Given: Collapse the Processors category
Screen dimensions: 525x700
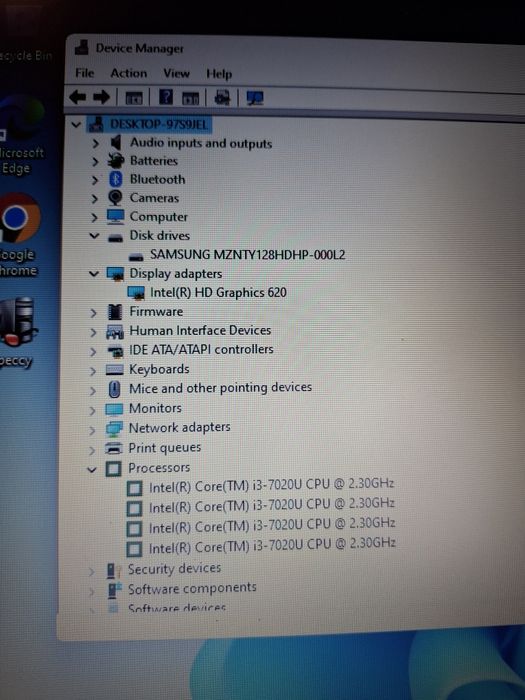Looking at the screenshot, I should (92, 469).
